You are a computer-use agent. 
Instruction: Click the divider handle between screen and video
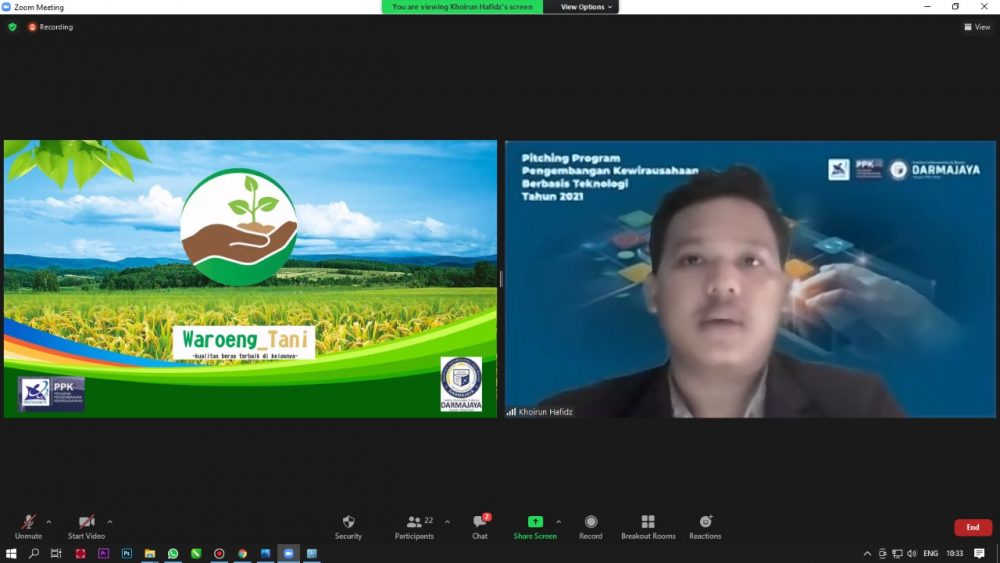tap(501, 279)
